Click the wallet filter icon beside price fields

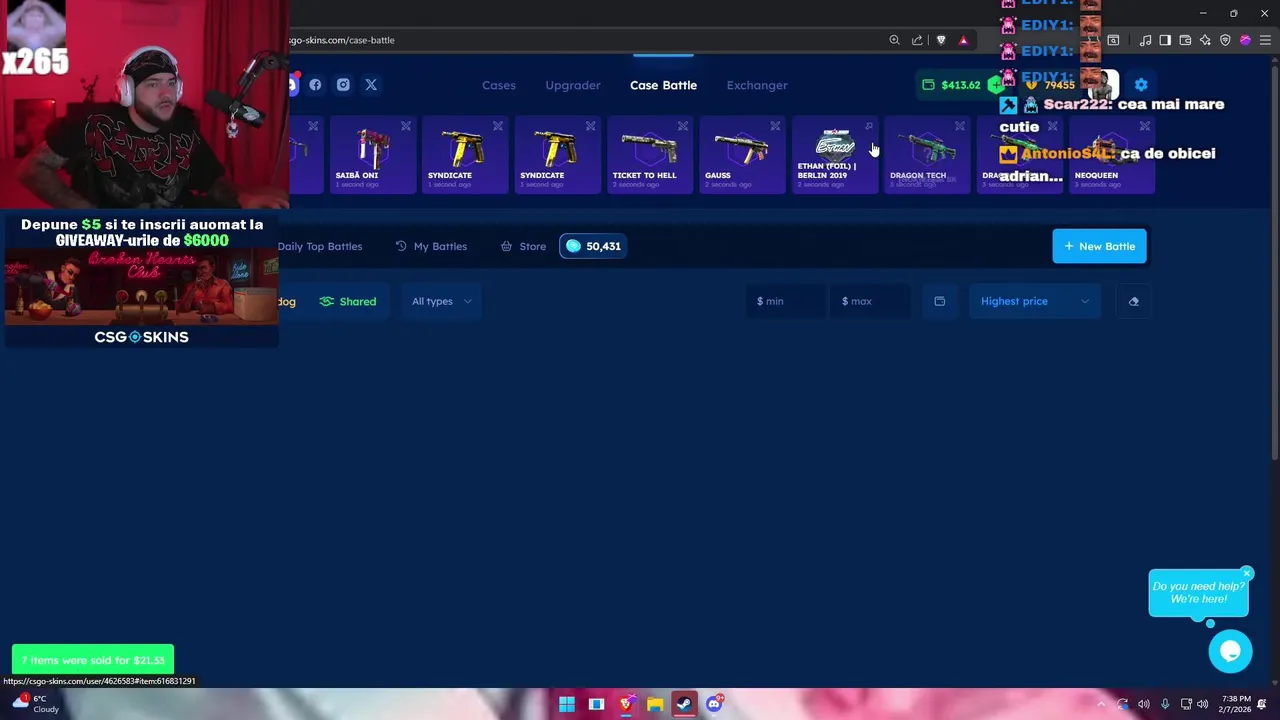pyautogui.click(x=939, y=301)
